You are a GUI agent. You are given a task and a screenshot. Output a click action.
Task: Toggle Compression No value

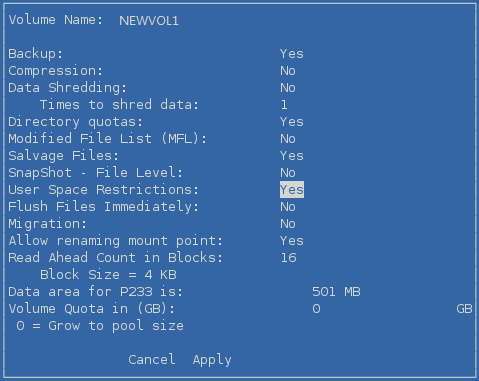point(288,71)
